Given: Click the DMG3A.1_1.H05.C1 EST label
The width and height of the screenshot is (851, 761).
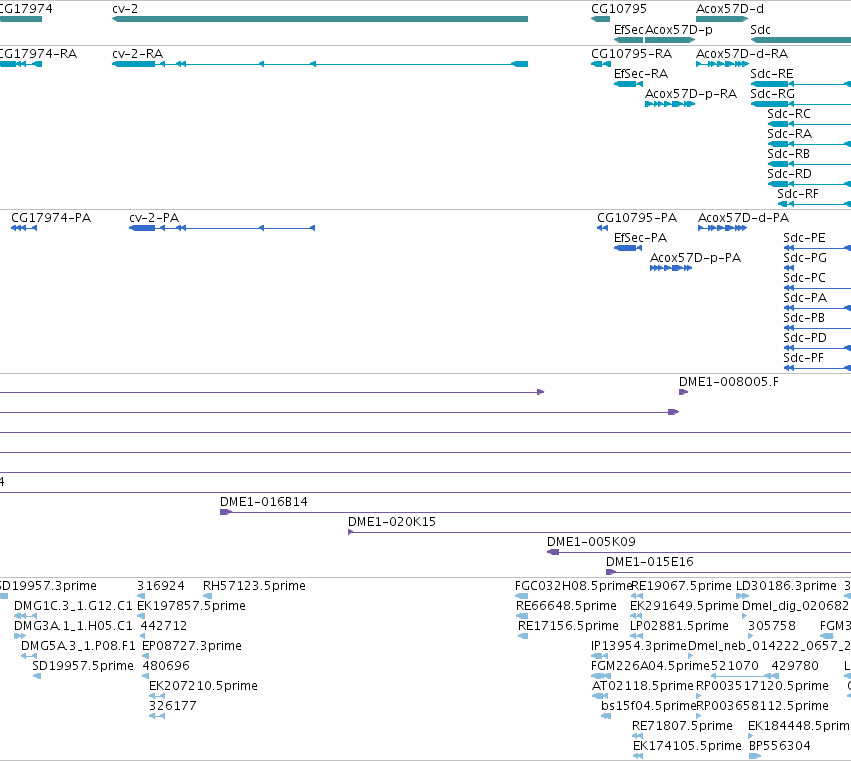Looking at the screenshot, I should (x=73, y=626).
